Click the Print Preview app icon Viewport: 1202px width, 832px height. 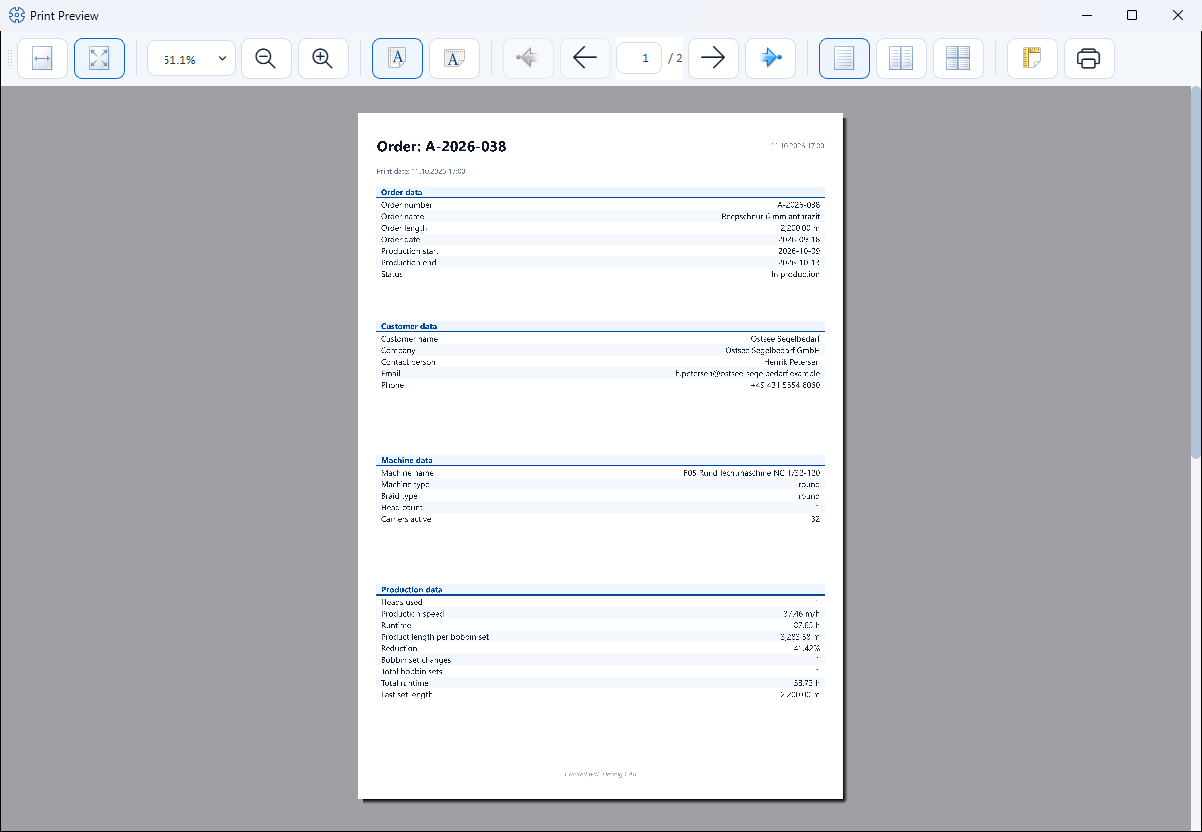pos(16,15)
